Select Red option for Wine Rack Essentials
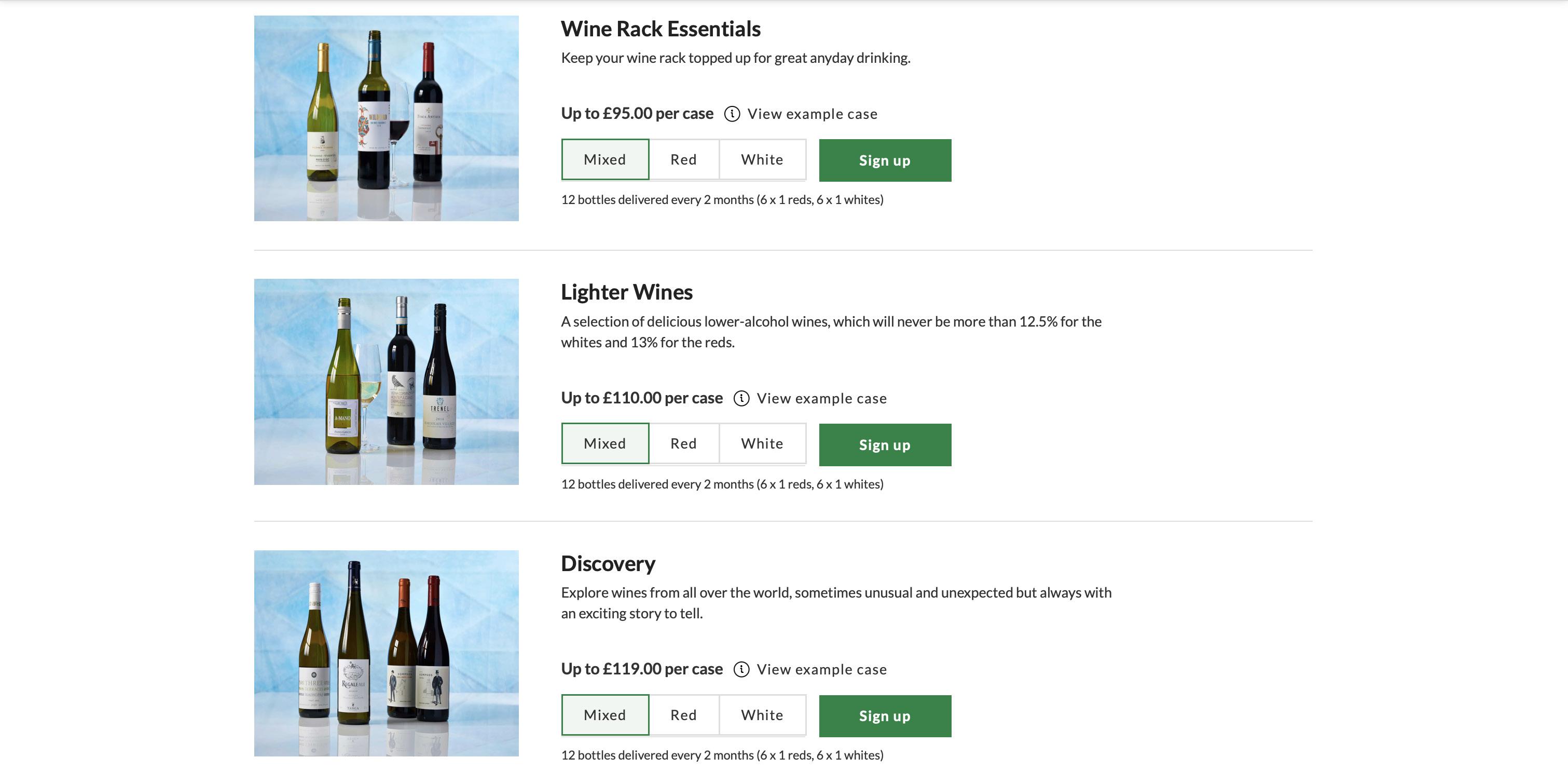This screenshot has width=1568, height=771. click(x=683, y=159)
